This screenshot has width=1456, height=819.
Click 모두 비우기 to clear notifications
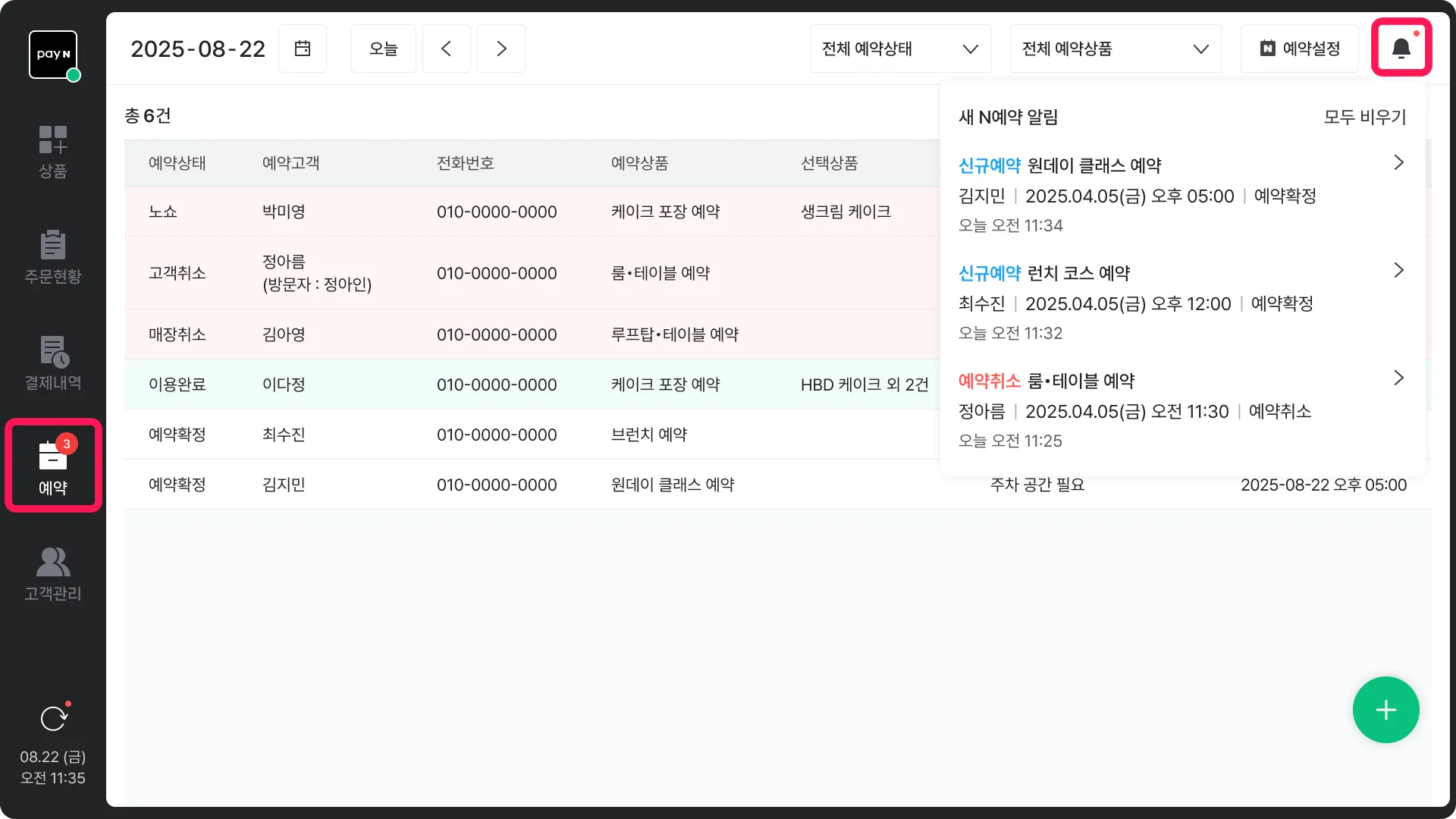(1364, 118)
